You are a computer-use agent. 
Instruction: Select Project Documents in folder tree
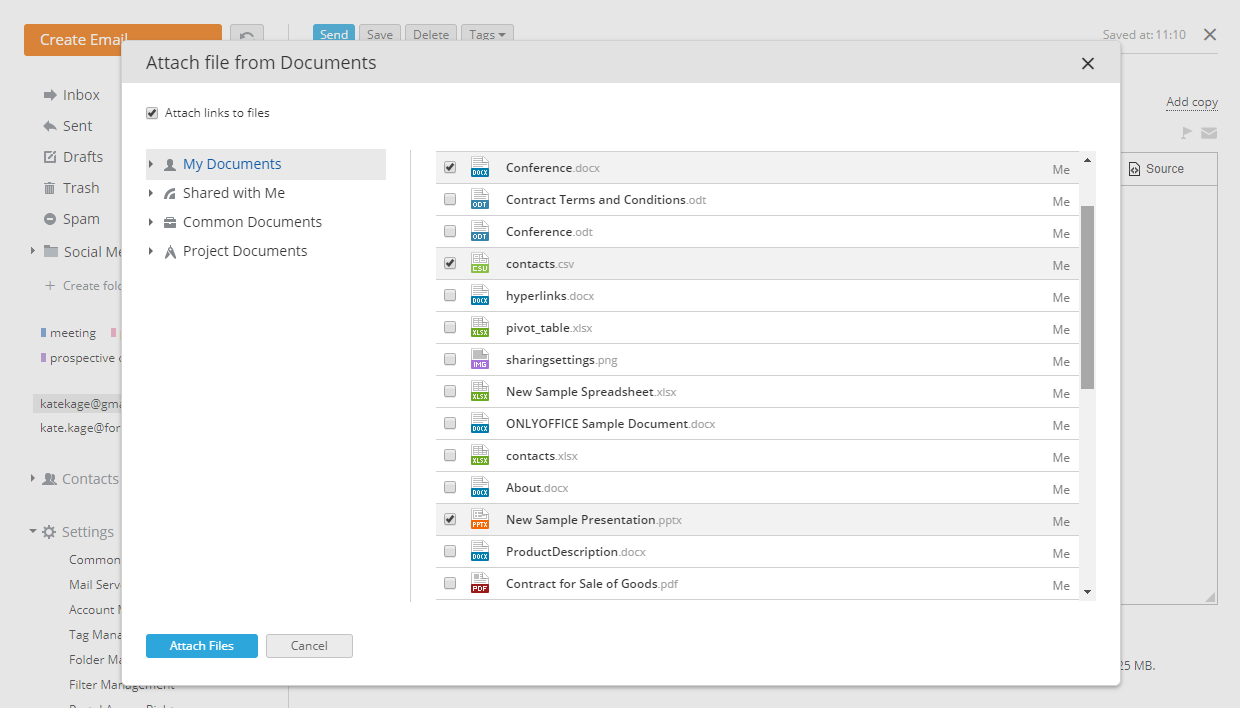coord(245,251)
